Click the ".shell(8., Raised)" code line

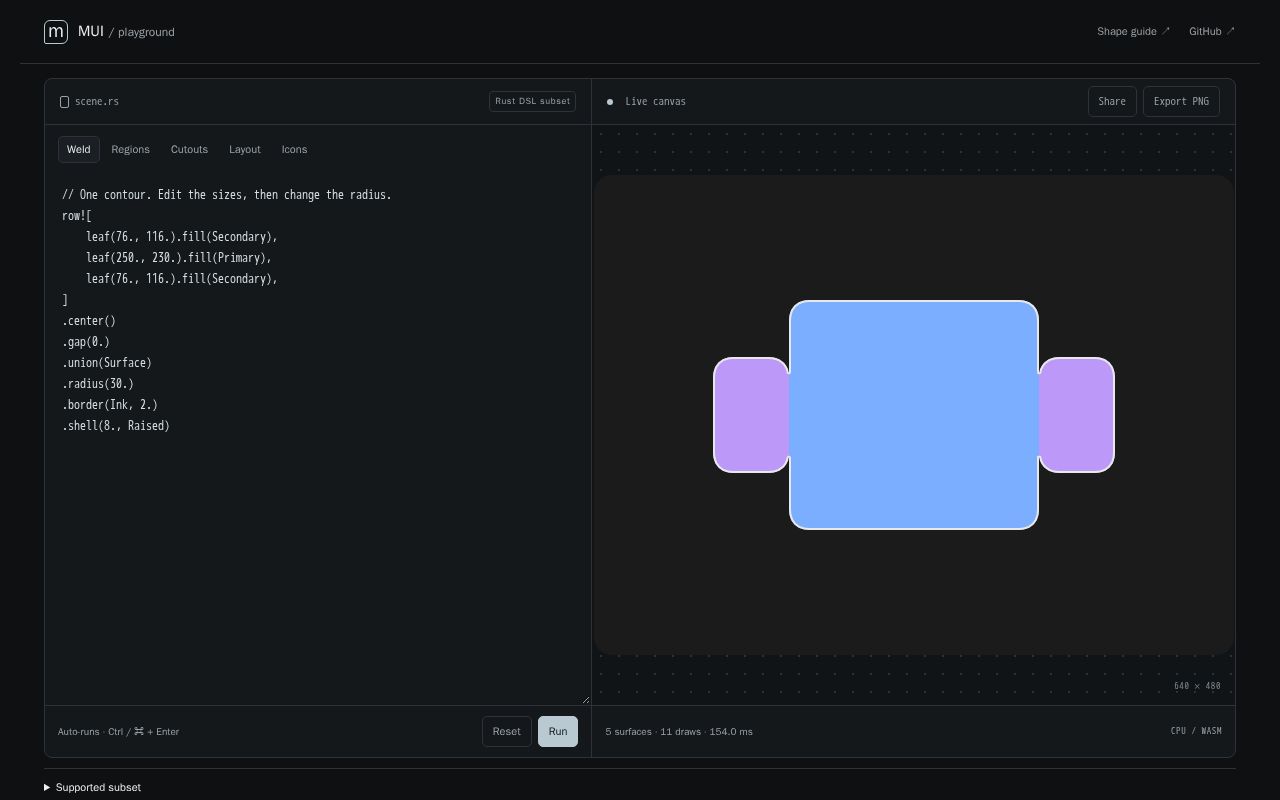(x=116, y=426)
